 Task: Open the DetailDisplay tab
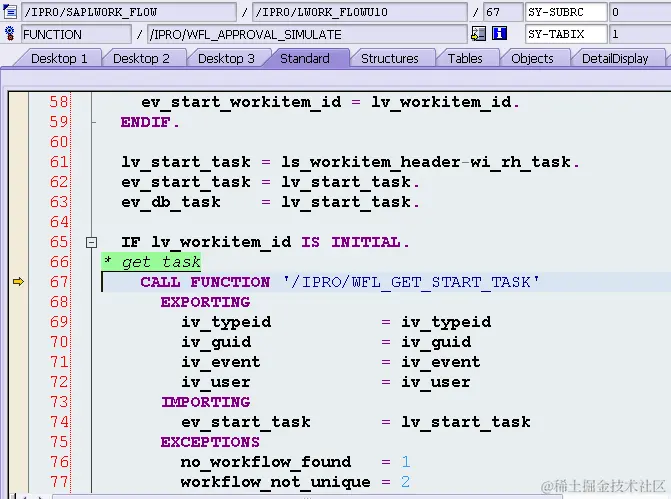point(615,59)
